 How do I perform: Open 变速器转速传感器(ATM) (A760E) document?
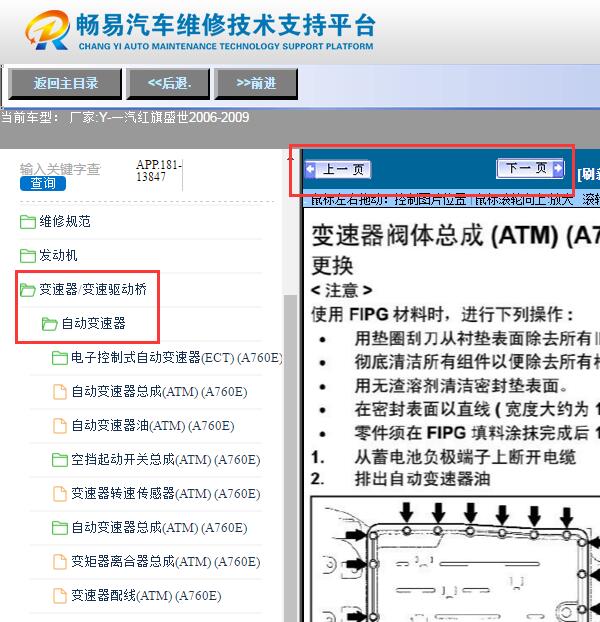pos(157,494)
